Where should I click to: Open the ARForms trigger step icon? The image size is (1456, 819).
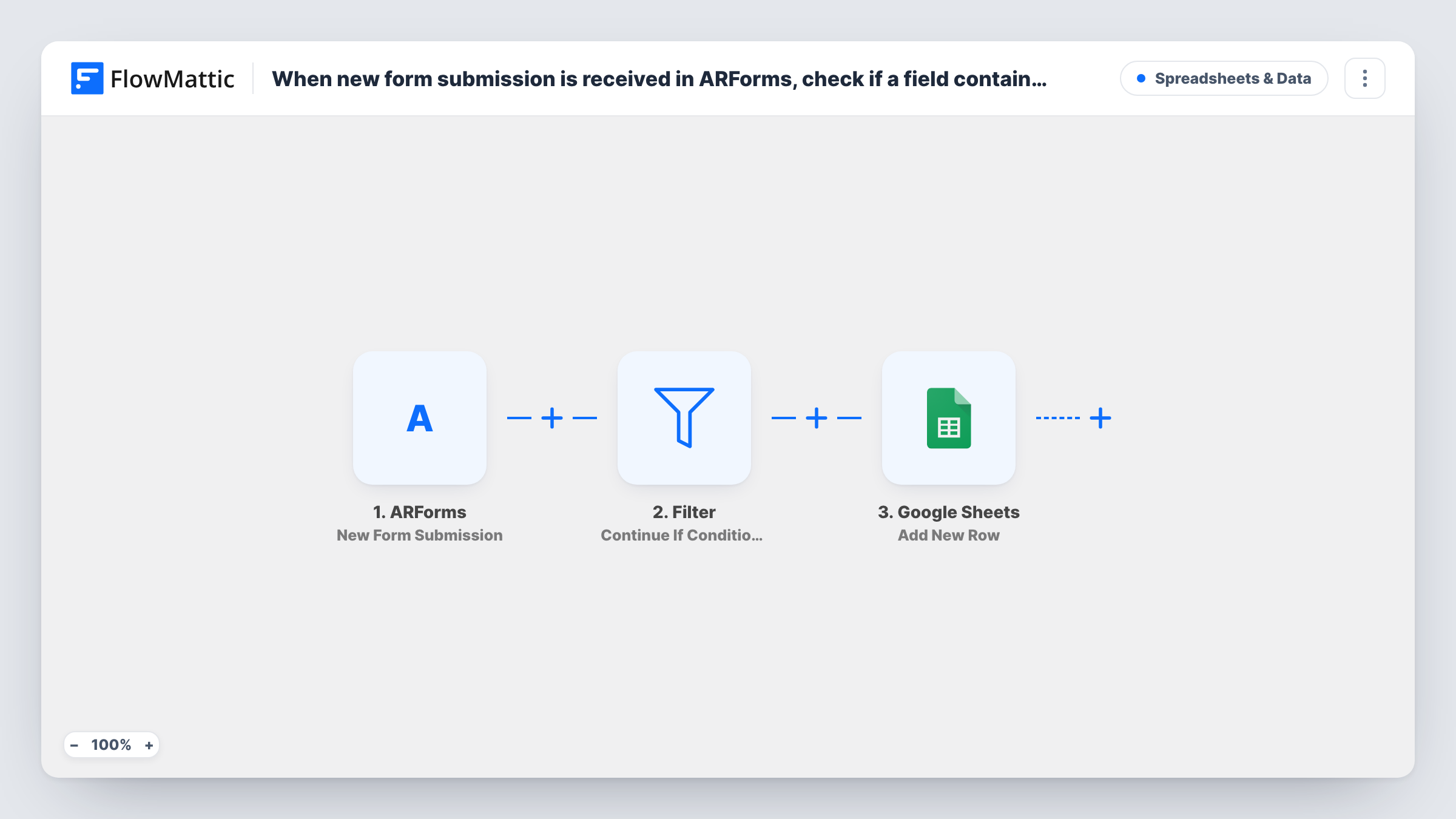(x=420, y=418)
